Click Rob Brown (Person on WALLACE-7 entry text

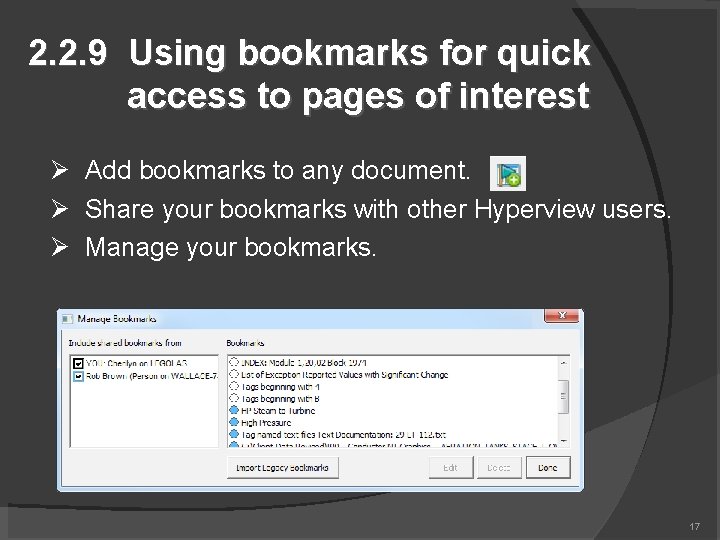point(152,376)
